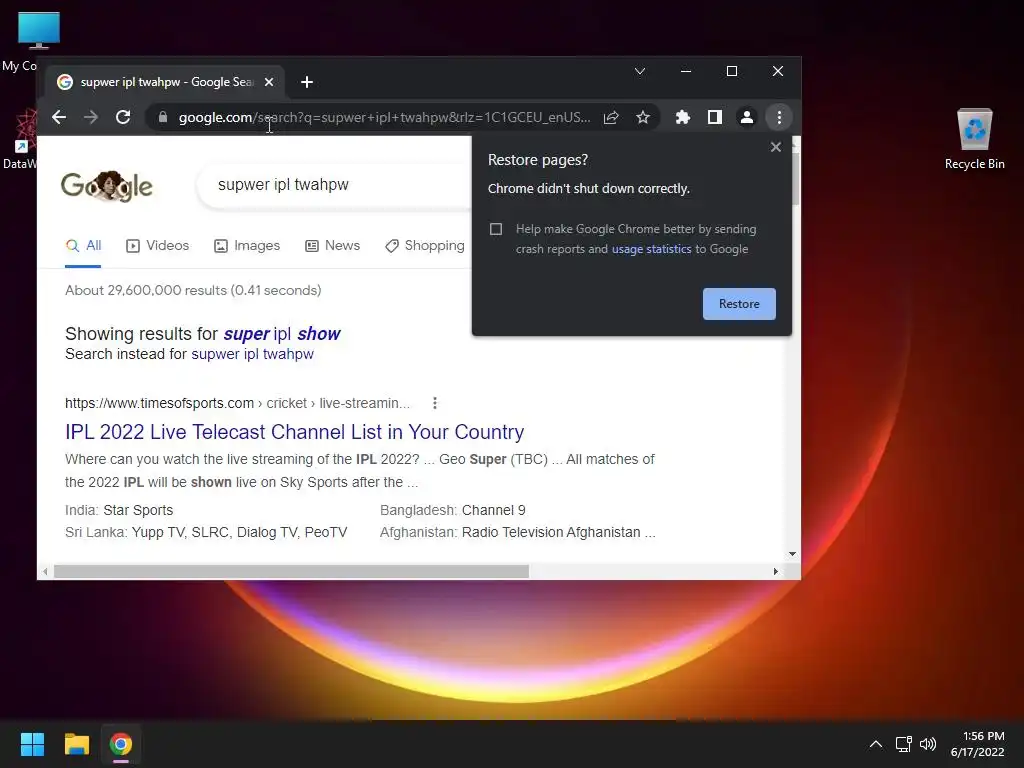Open the tab search chevron

[640, 71]
